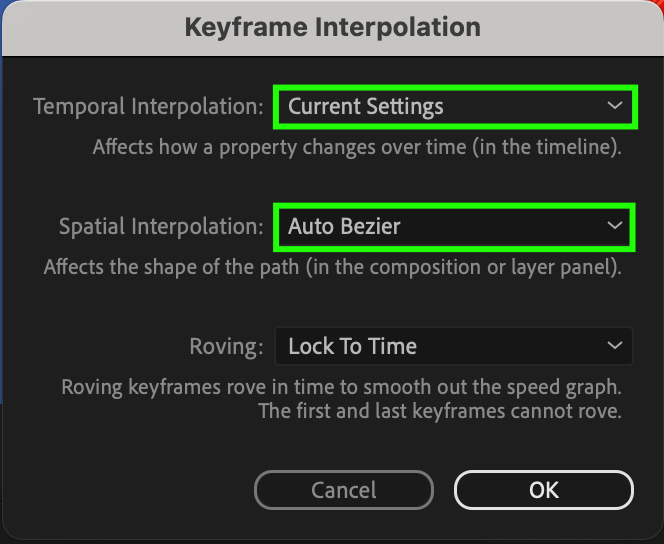Viewport: 664px width, 544px height.
Task: Click the note that first and last keyframes cannot rove
Action: [x=439, y=411]
